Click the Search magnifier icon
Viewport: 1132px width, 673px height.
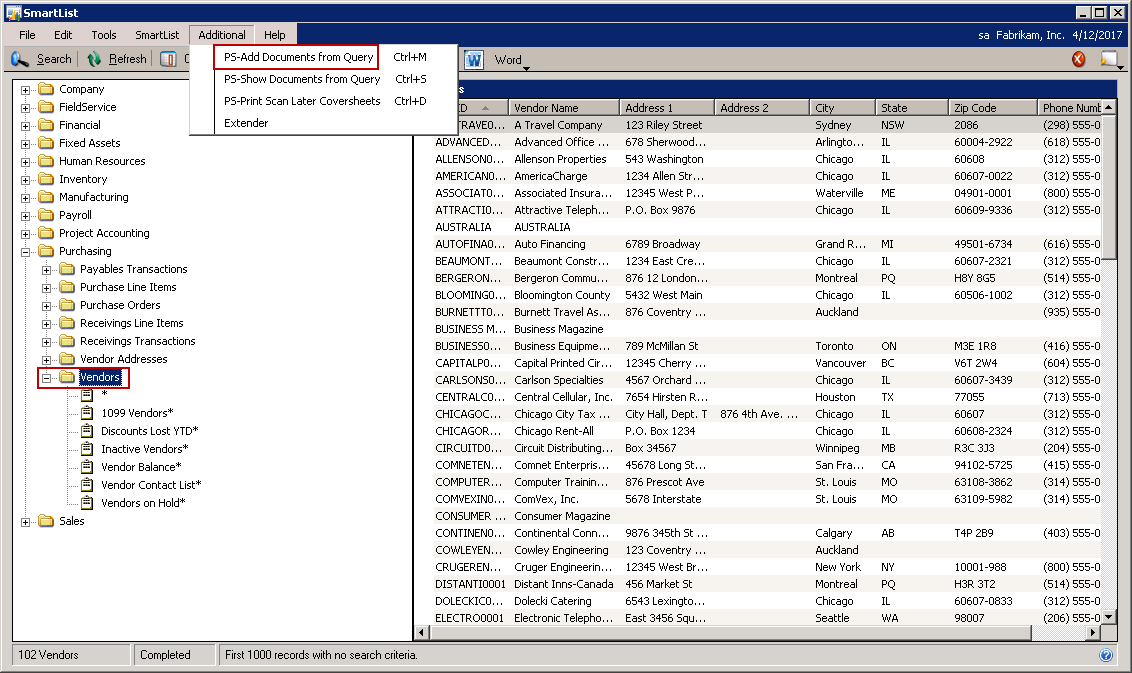20,59
